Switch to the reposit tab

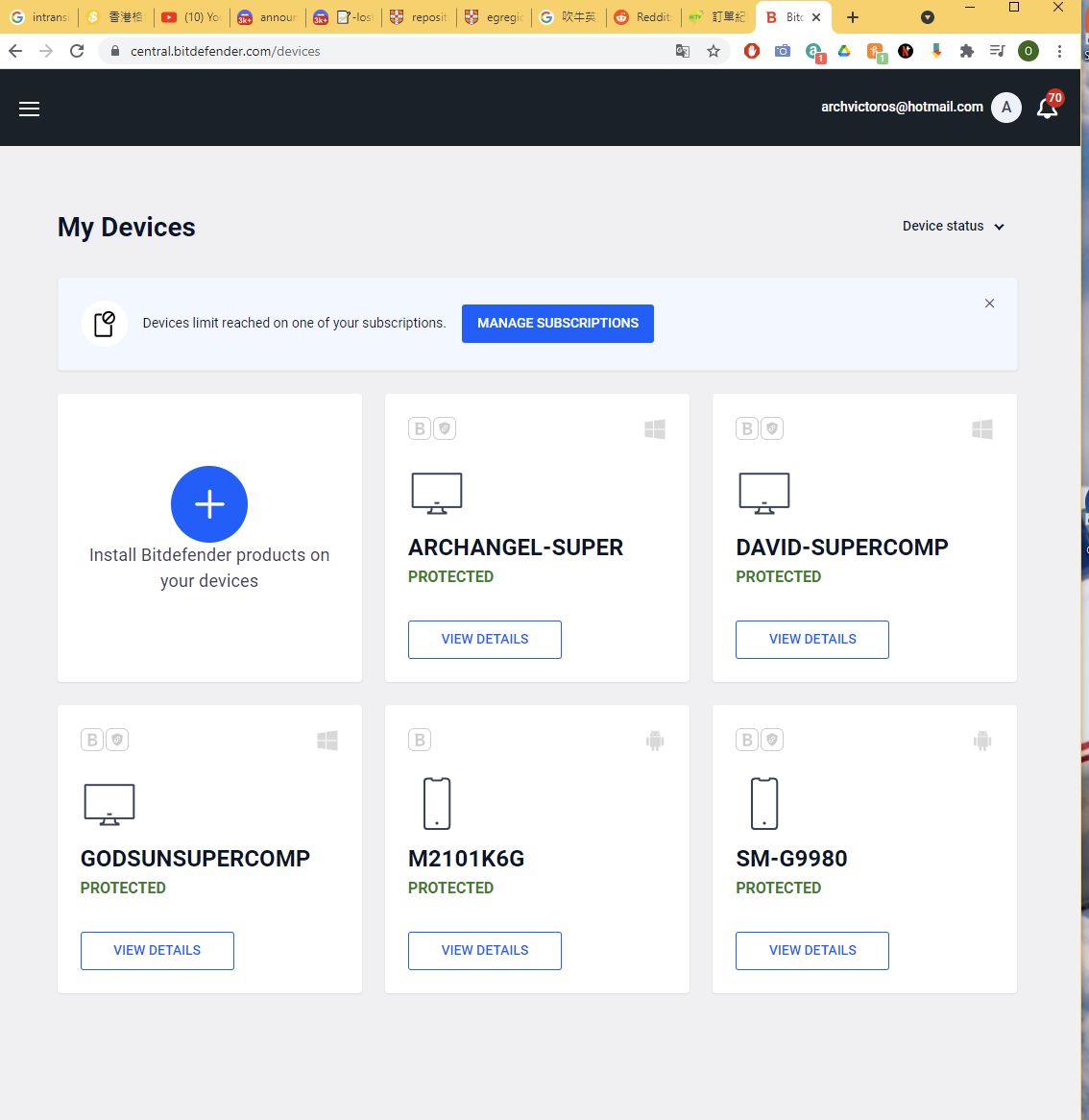tap(419, 17)
